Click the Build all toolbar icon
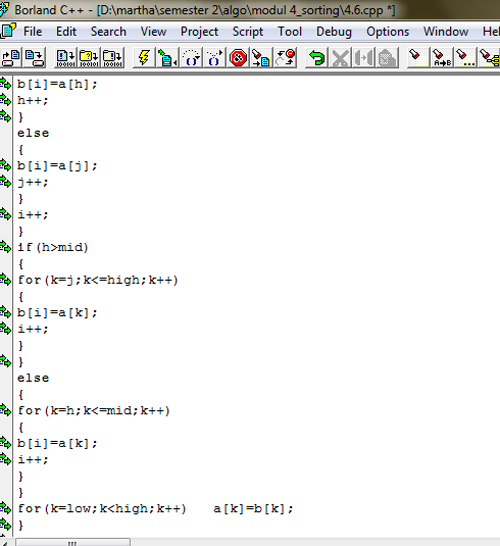500x546 pixels. (112, 57)
